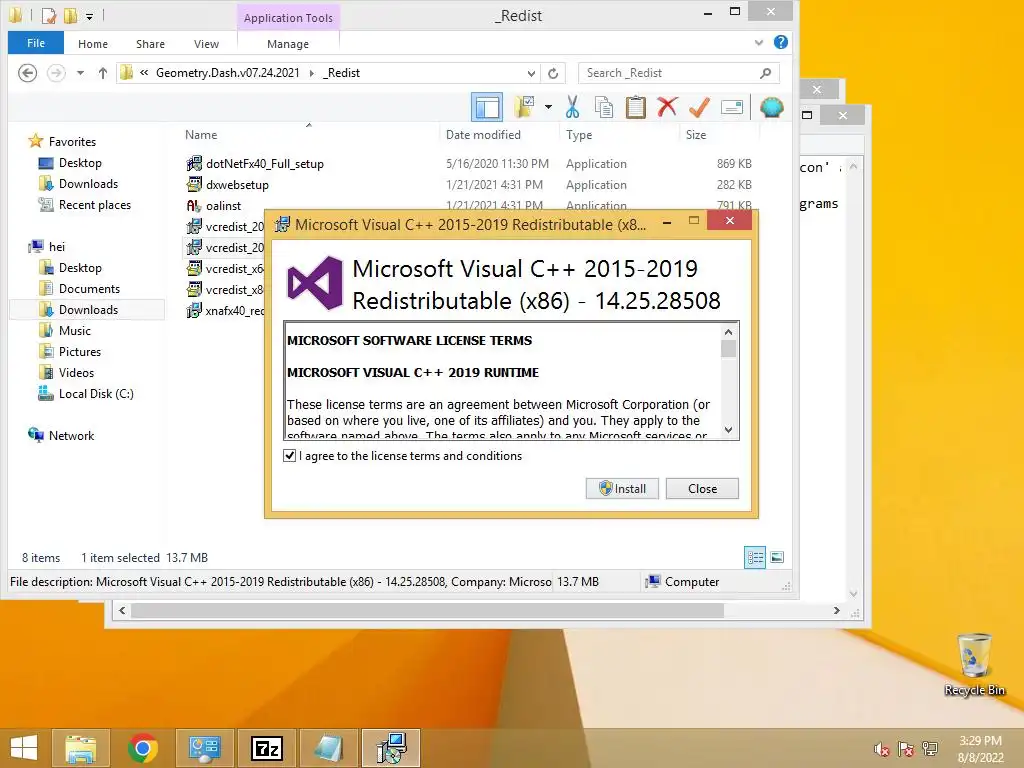This screenshot has width=1024, height=768.
Task: Click the scissors Cut icon in toolbar
Action: pyautogui.click(x=573, y=107)
